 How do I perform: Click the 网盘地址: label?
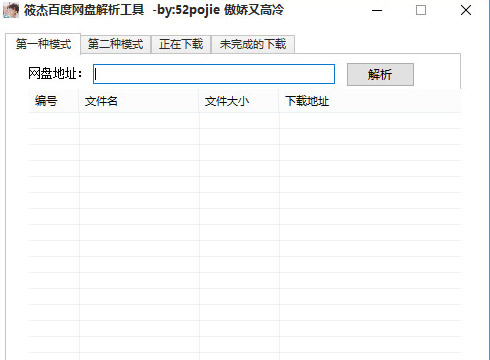click(55, 74)
